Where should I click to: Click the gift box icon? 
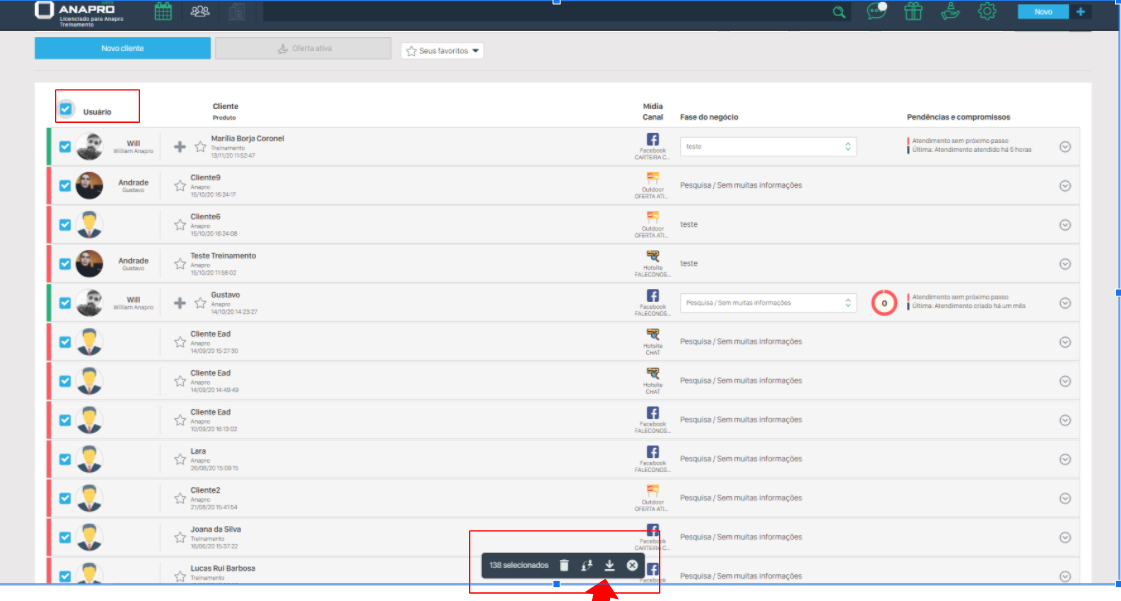912,12
